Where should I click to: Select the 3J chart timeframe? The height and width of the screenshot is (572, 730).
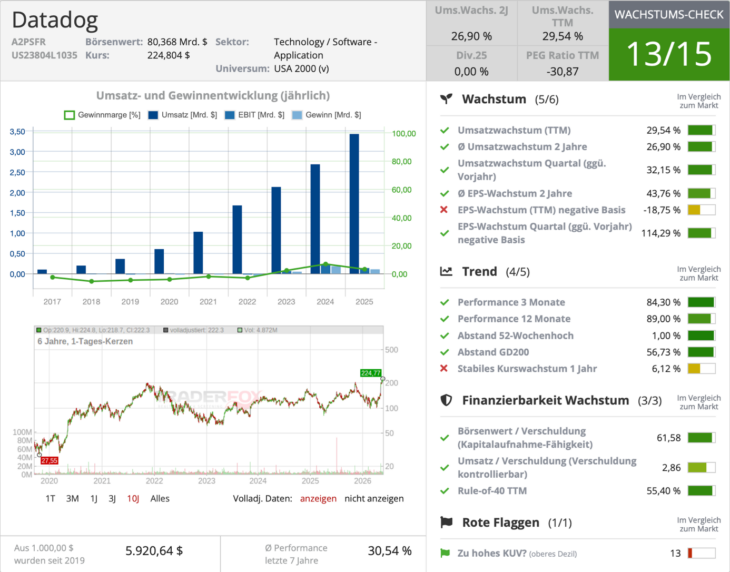pos(112,498)
